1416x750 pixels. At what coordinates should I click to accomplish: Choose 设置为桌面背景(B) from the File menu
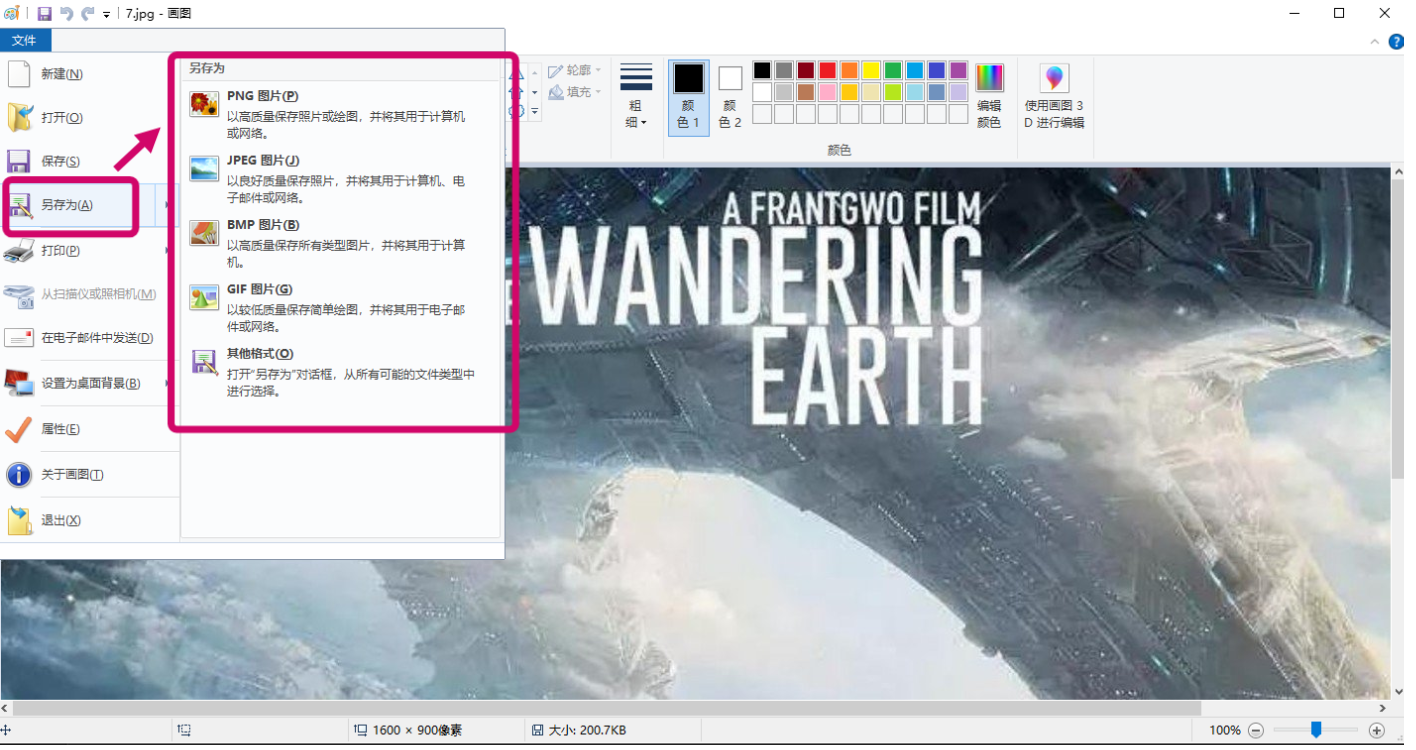[x=90, y=383]
